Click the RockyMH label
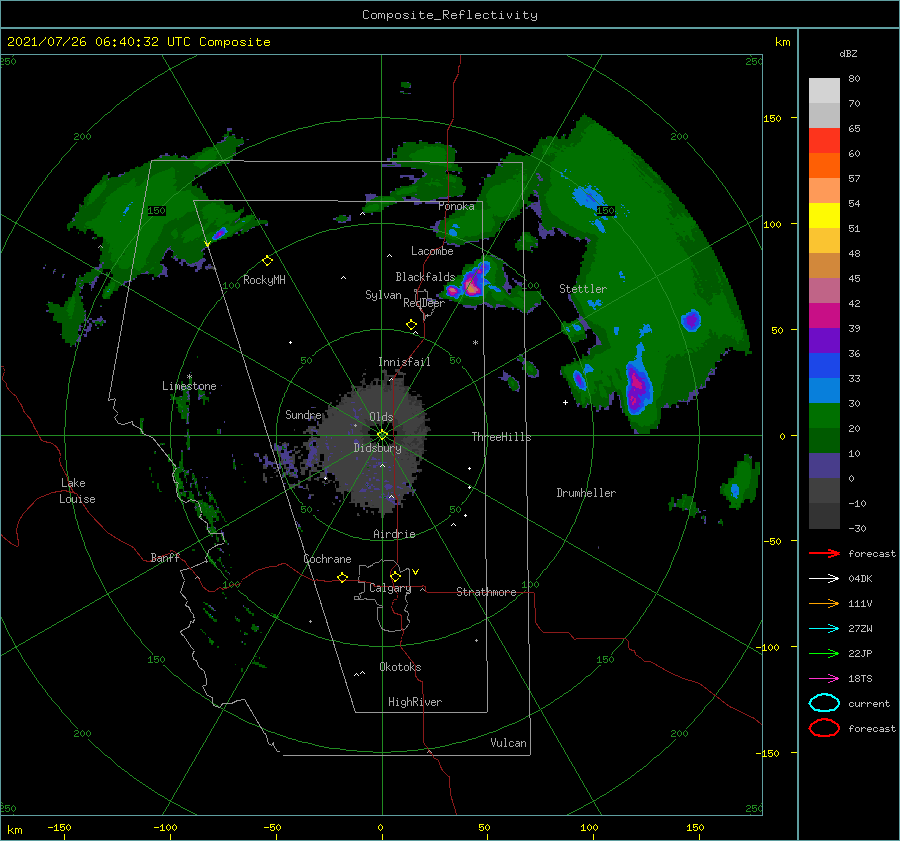The image size is (900, 841). (x=264, y=280)
